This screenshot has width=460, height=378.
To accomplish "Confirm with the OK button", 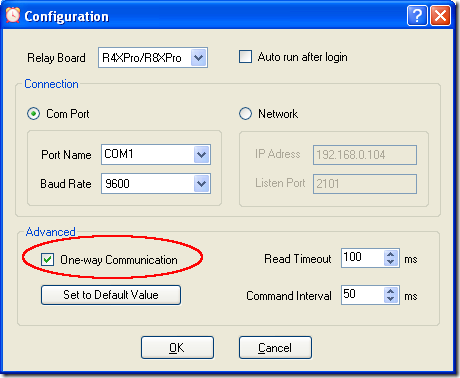I will click(177, 347).
